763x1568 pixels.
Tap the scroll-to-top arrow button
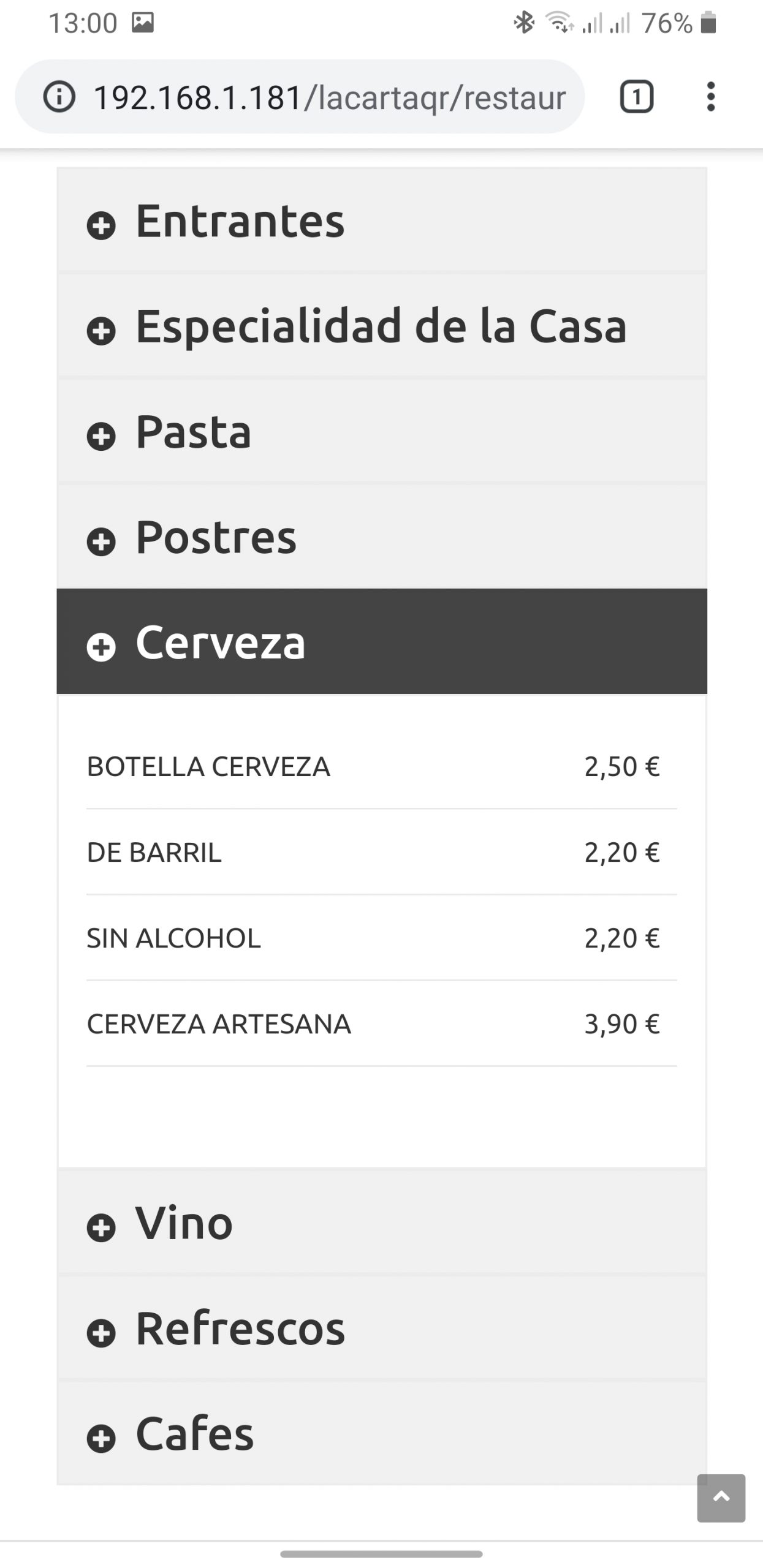click(721, 1498)
